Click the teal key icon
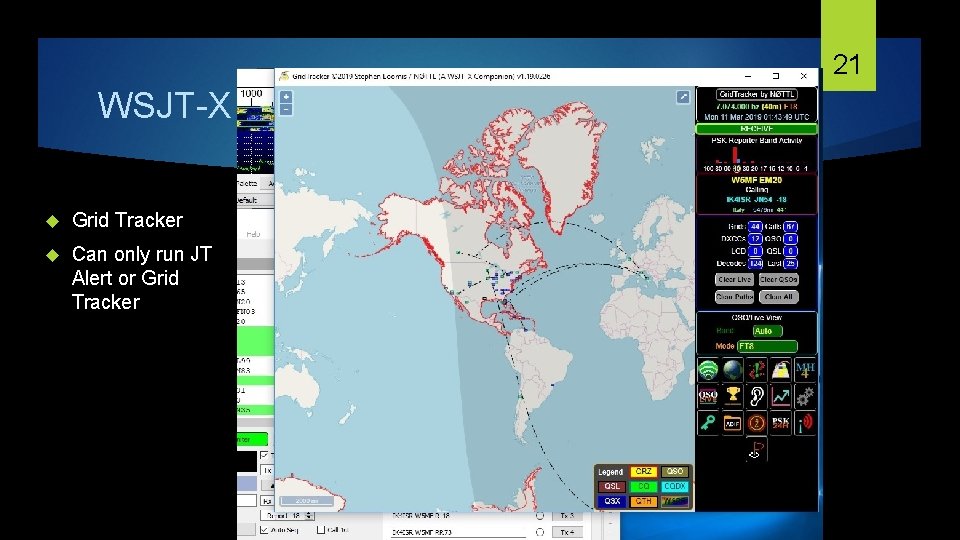960x540 pixels. click(708, 422)
